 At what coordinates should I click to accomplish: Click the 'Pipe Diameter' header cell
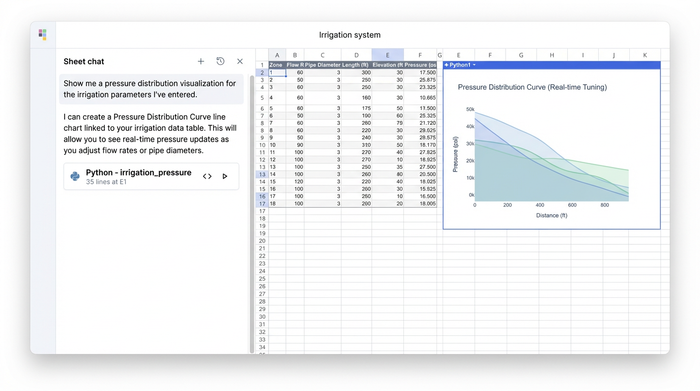click(322, 65)
